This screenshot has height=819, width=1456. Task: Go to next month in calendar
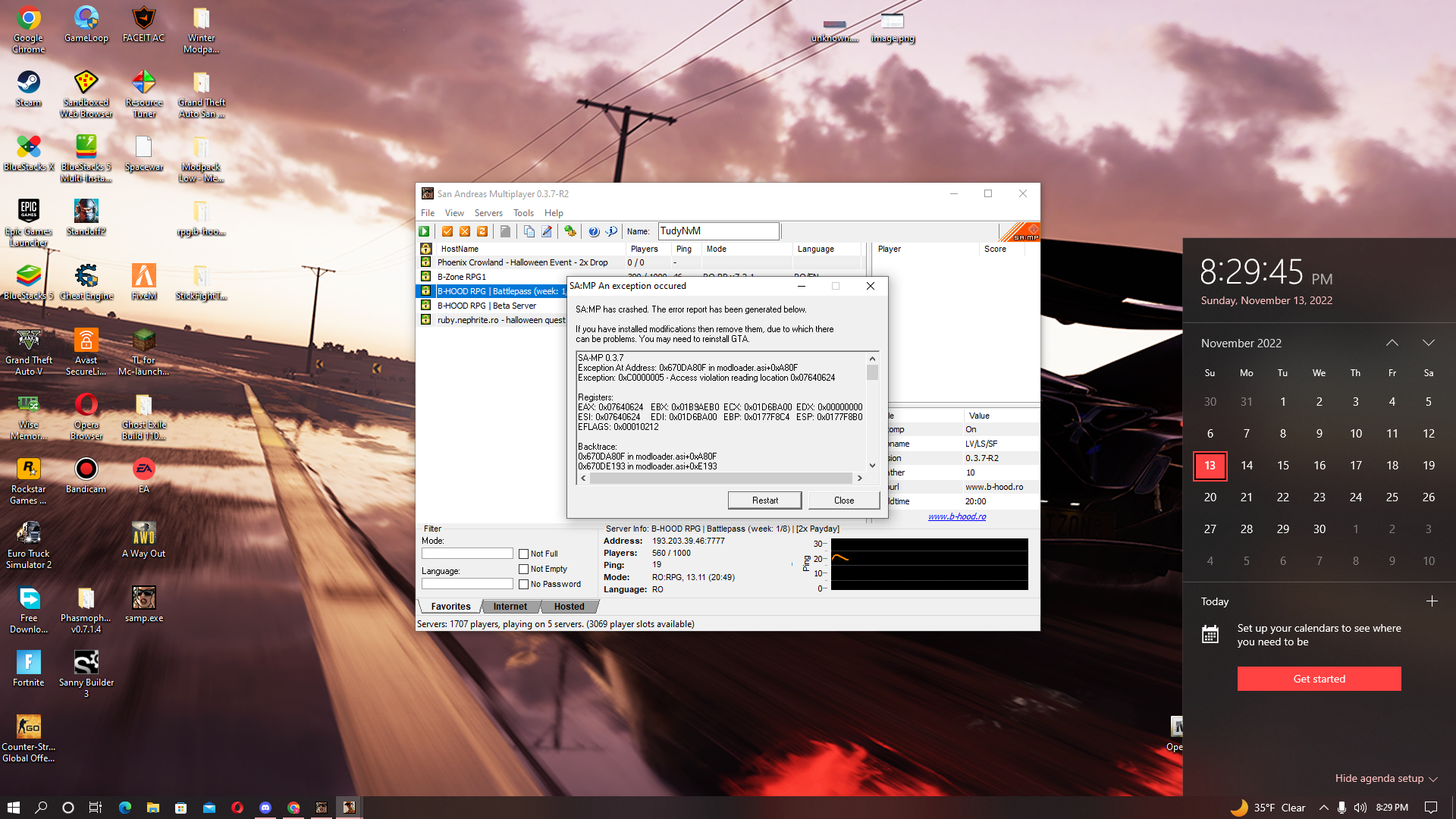coord(1429,343)
